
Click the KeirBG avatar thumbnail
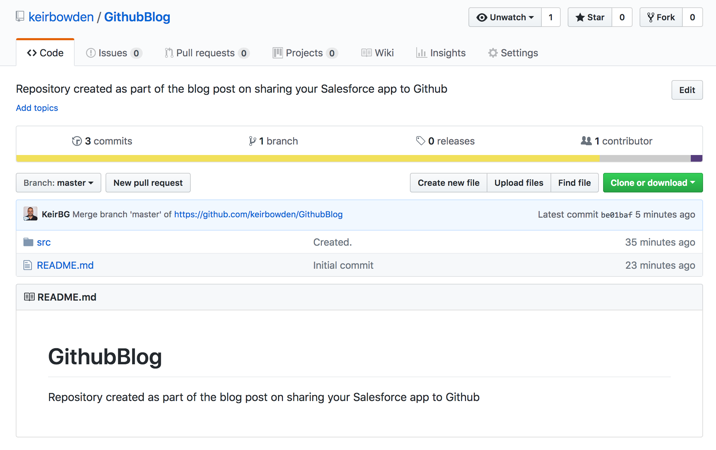pyautogui.click(x=31, y=214)
